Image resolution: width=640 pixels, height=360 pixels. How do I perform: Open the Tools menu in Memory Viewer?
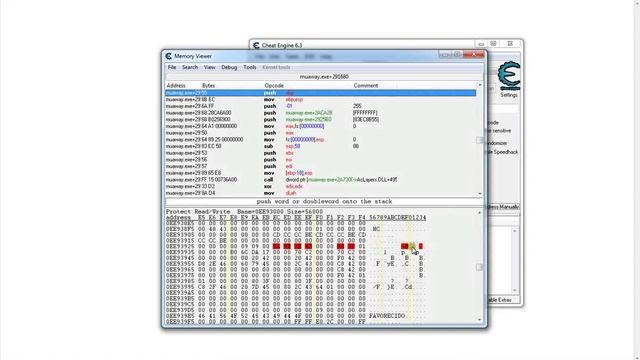pos(249,67)
